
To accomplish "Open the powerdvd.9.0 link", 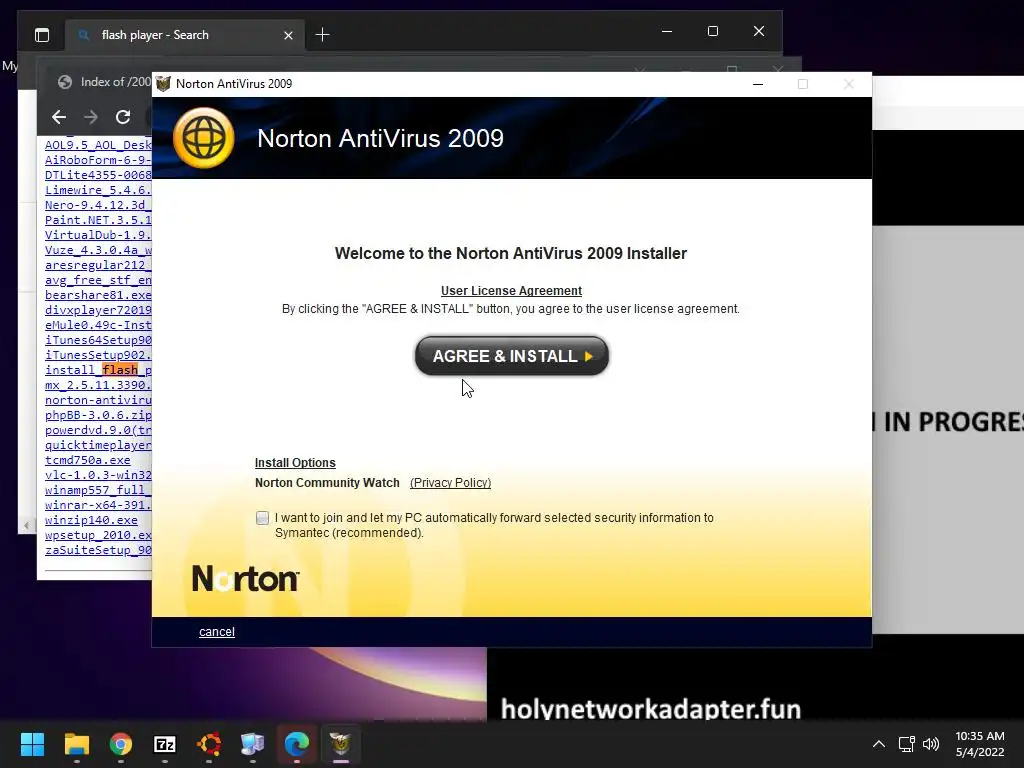I will [x=98, y=430].
